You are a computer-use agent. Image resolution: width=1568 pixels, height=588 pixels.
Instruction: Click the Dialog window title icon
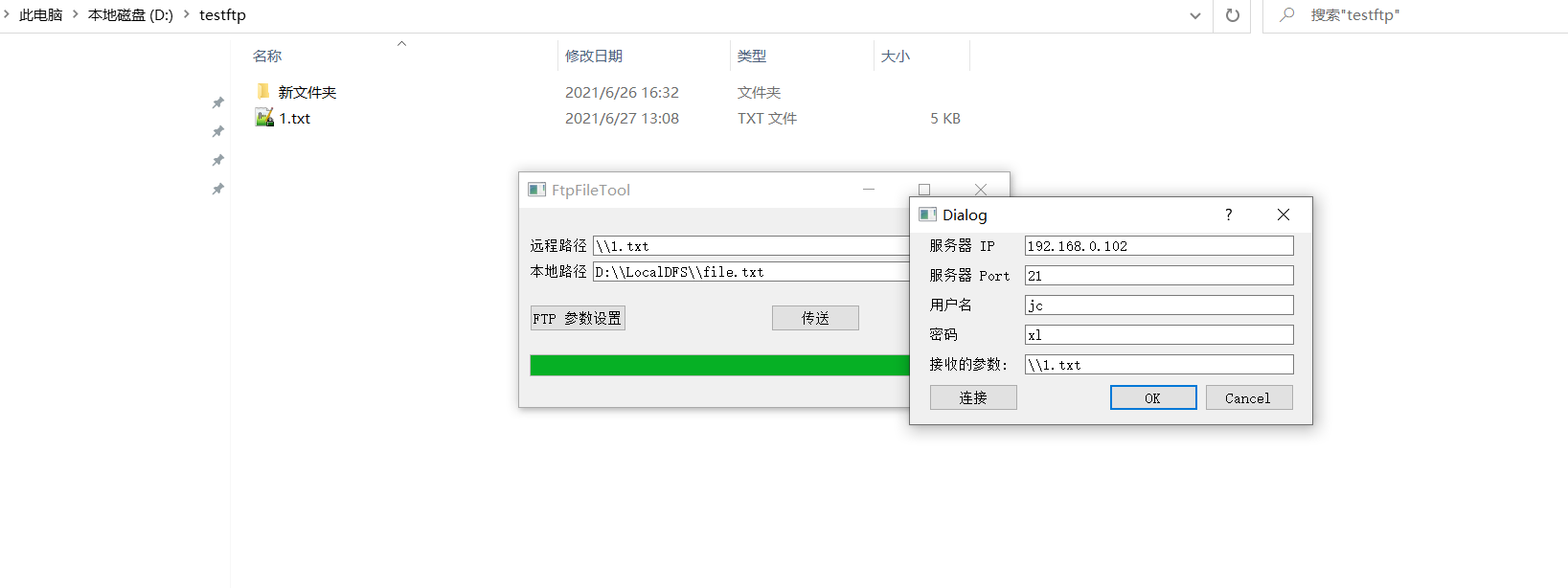928,215
